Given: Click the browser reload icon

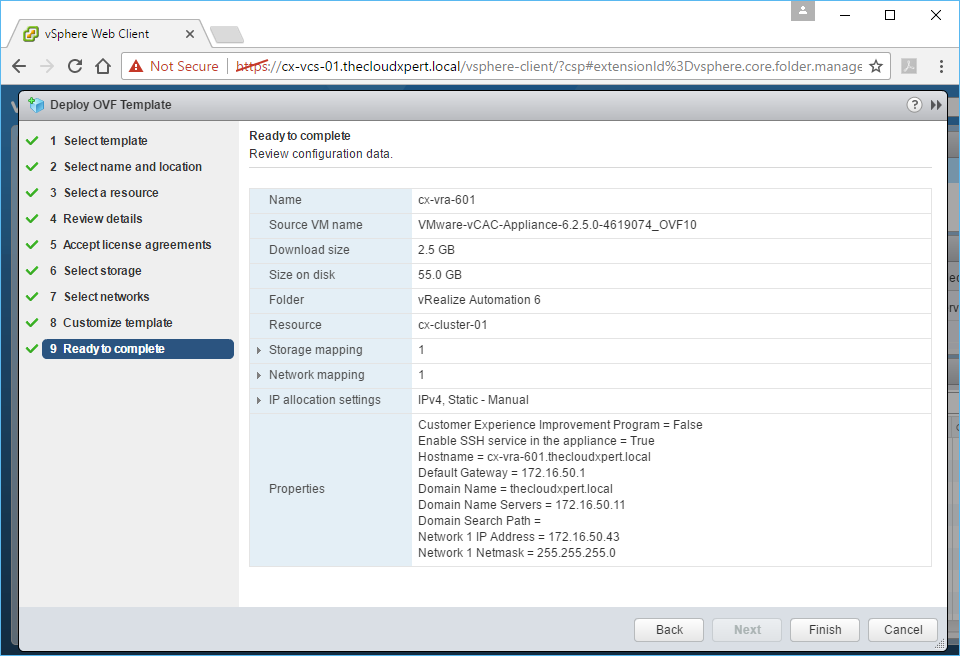Looking at the screenshot, I should pos(74,66).
